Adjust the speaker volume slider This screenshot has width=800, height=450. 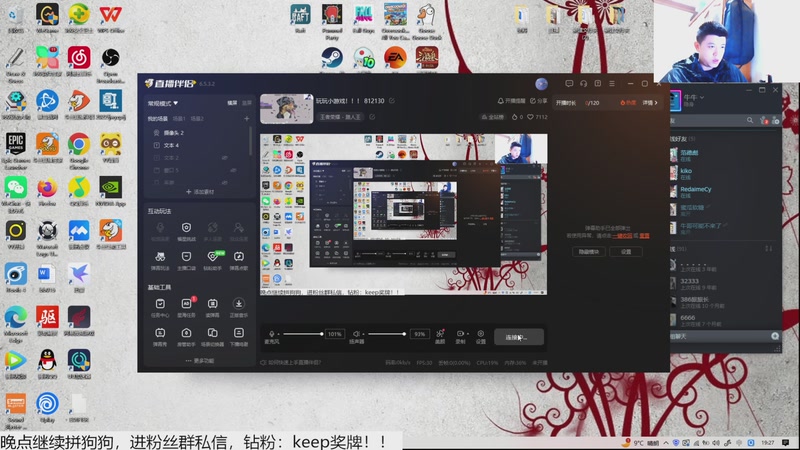tap(387, 334)
